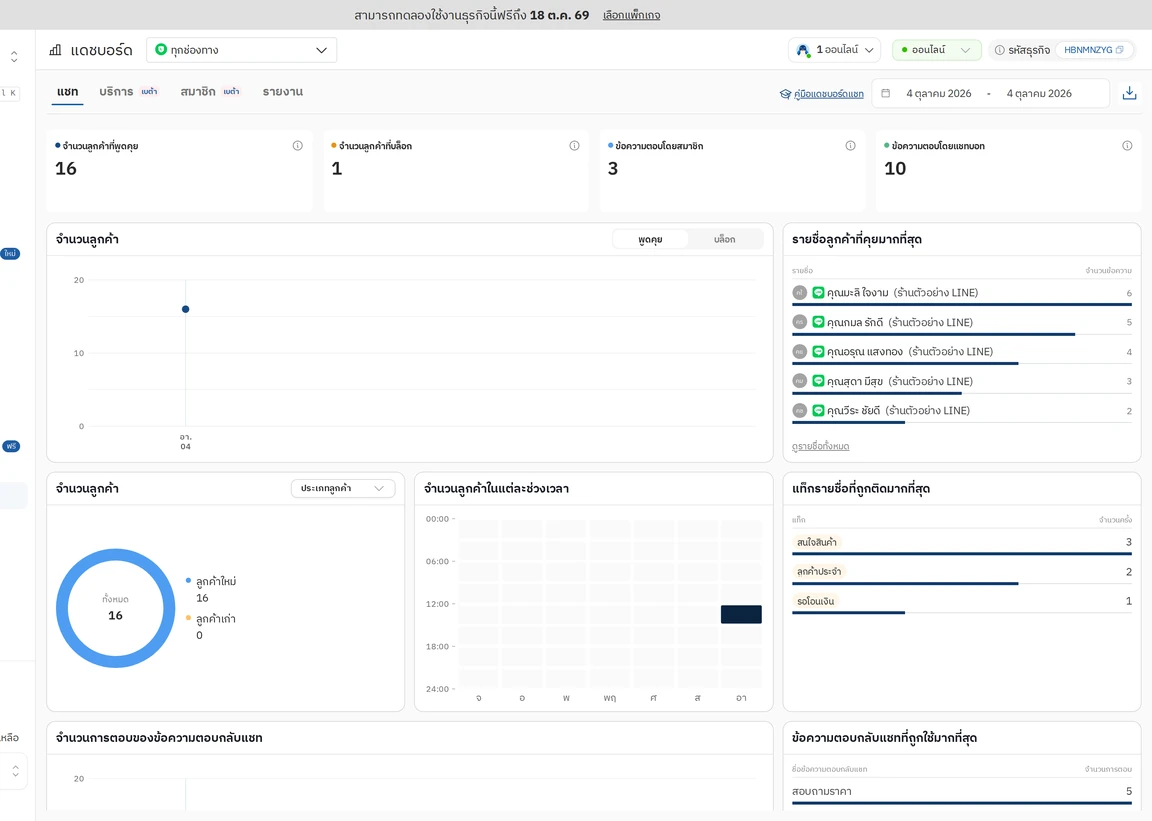Open the ทุกช่องทาง channel dropdown

tap(241, 50)
